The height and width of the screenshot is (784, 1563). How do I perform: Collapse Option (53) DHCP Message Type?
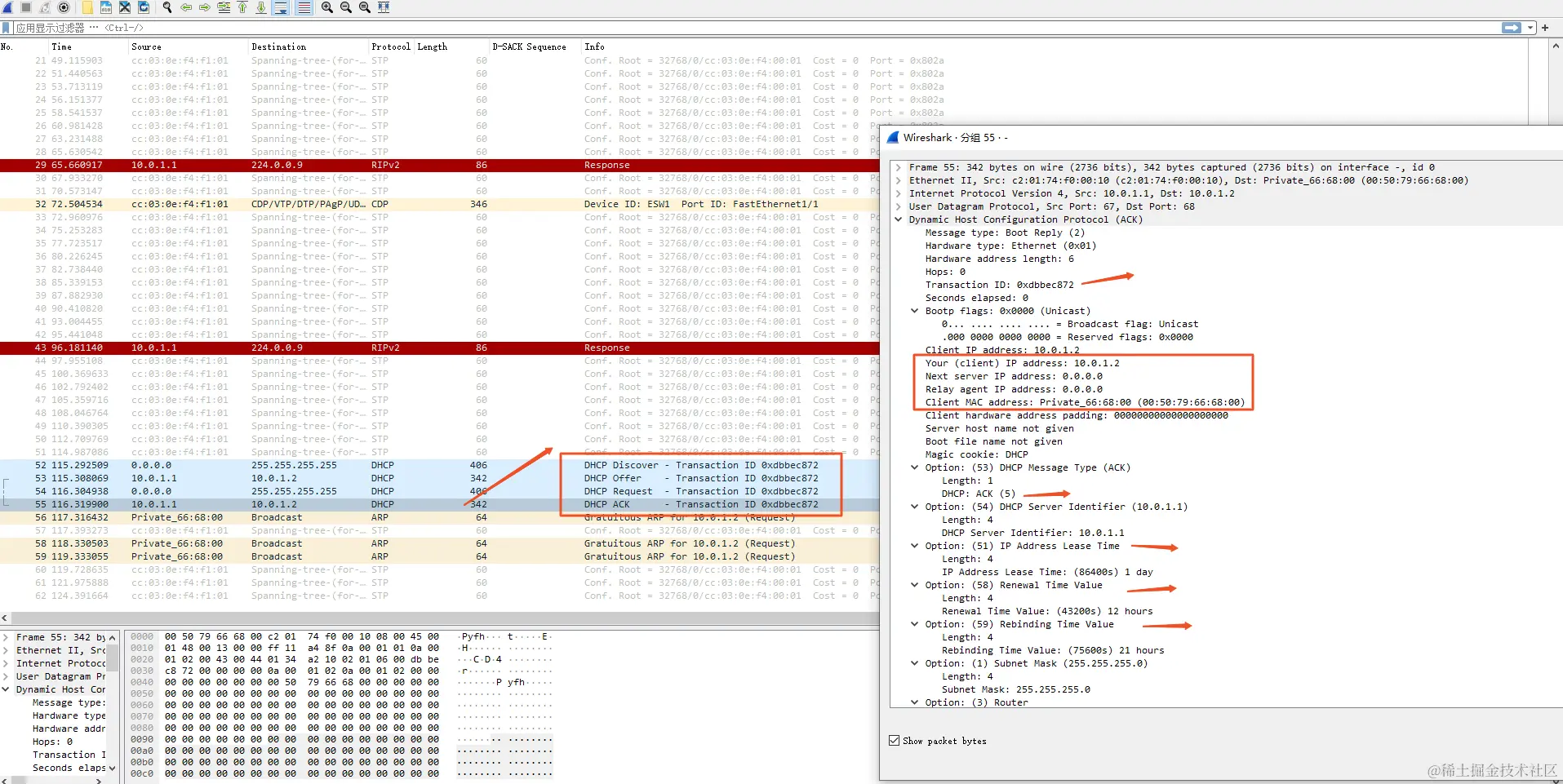coord(915,467)
